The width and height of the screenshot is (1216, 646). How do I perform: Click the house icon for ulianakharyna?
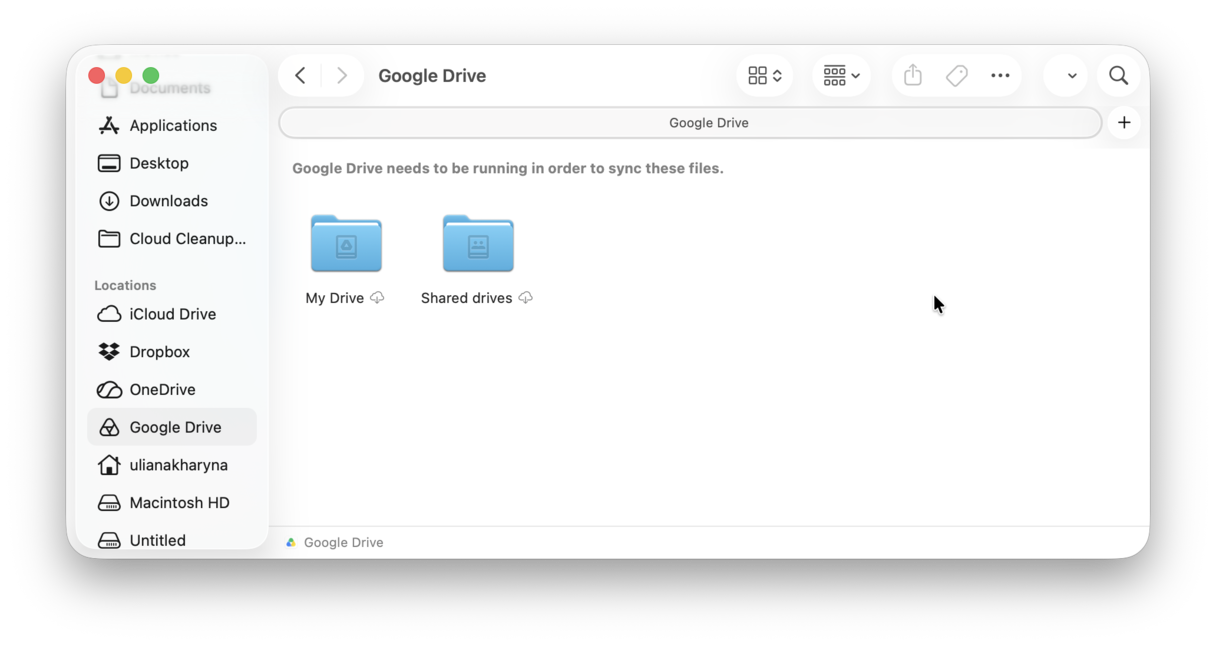coord(109,465)
